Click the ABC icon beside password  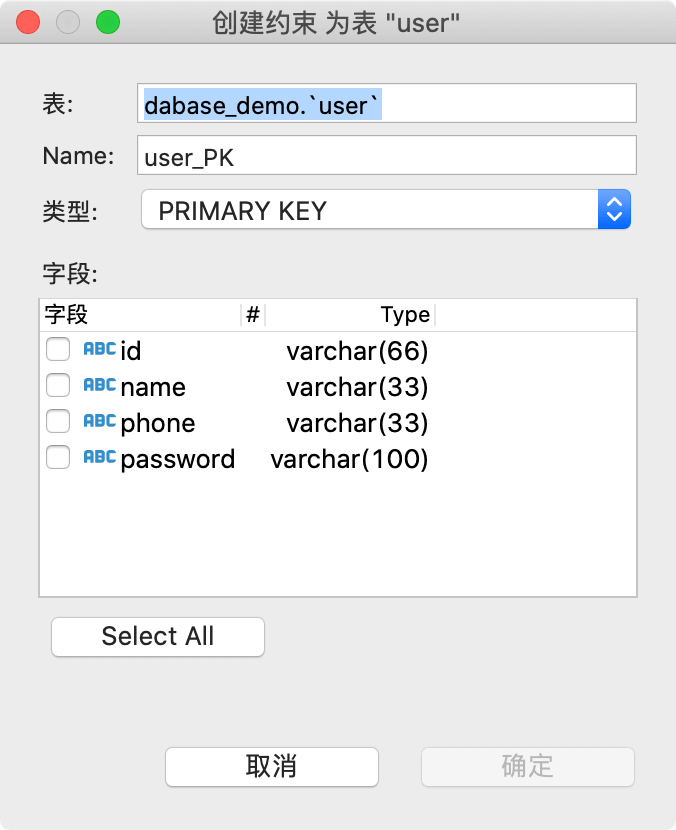[x=99, y=458]
